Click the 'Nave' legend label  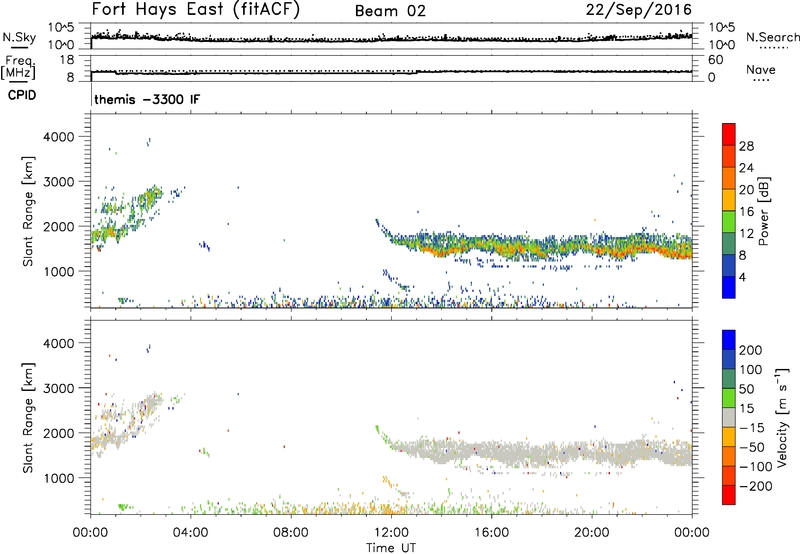coord(761,70)
